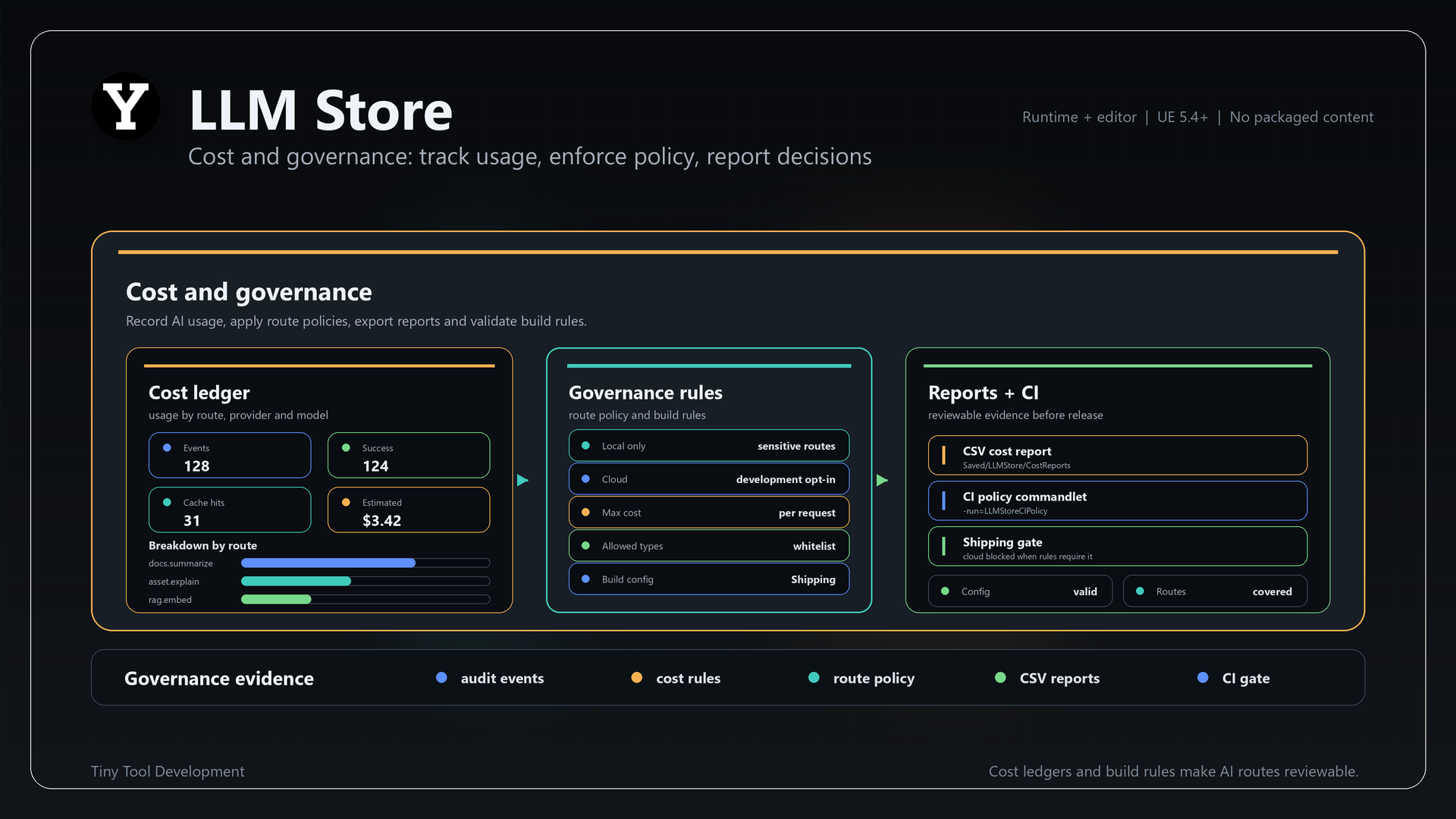1456x819 pixels.
Task: Click the green dot beside CSV reports
Action: tap(1000, 677)
